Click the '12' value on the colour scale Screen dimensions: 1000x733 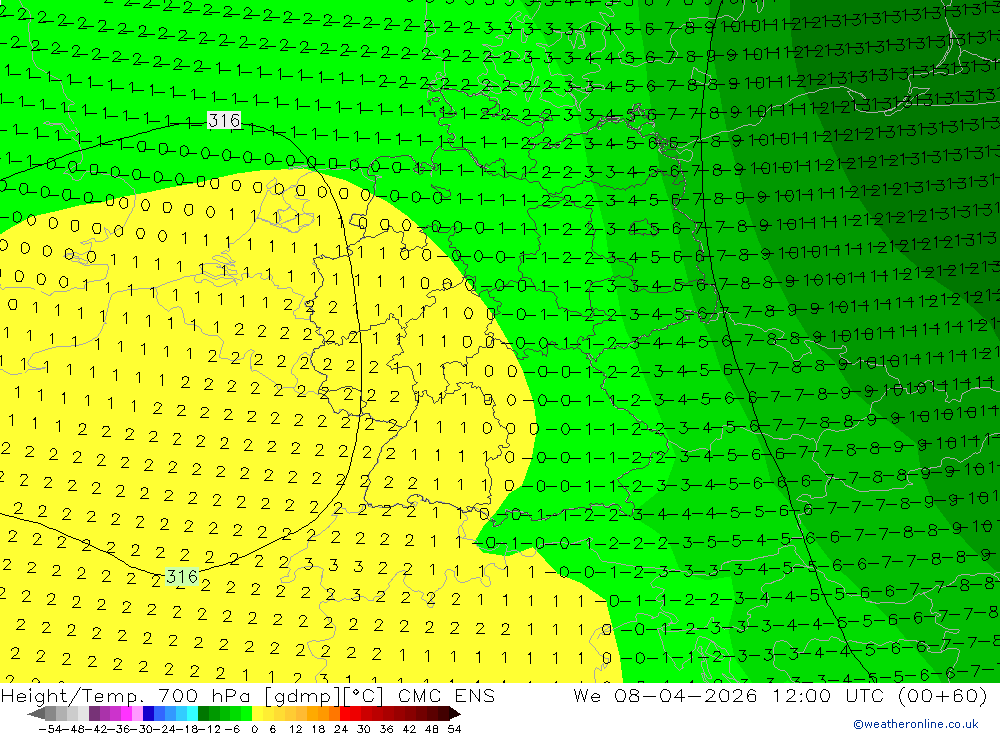point(295,729)
